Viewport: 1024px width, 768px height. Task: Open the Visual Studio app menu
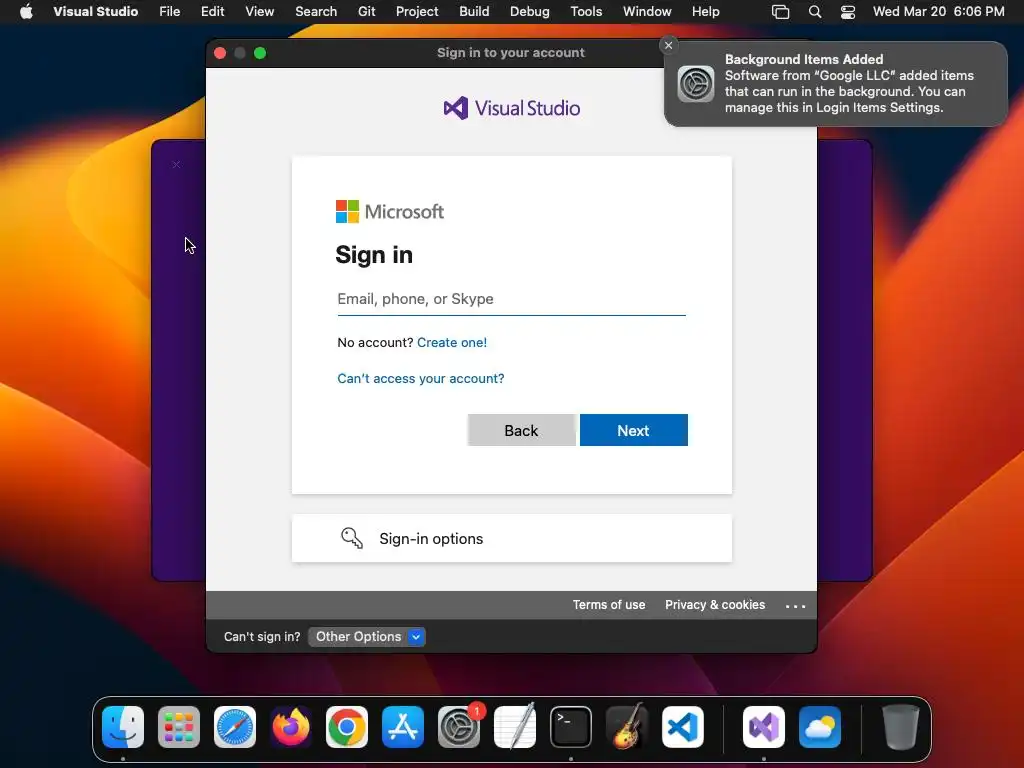pyautogui.click(x=95, y=12)
